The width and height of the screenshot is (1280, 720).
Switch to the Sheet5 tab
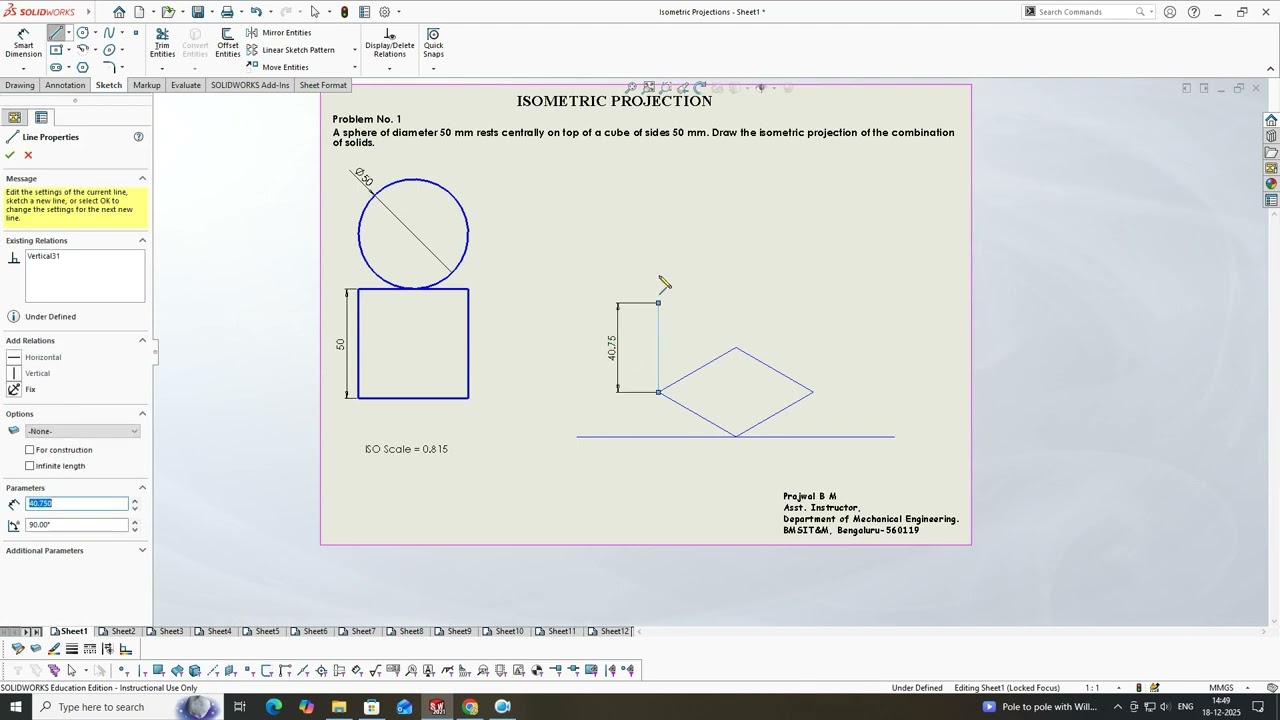click(x=263, y=632)
